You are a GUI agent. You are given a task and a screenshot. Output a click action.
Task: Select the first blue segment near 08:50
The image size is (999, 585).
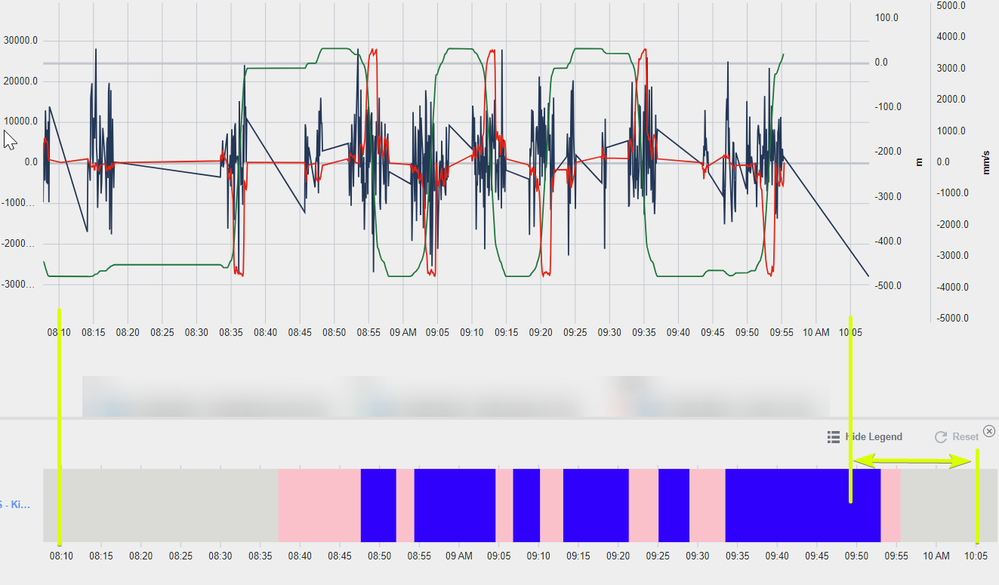coord(378,505)
